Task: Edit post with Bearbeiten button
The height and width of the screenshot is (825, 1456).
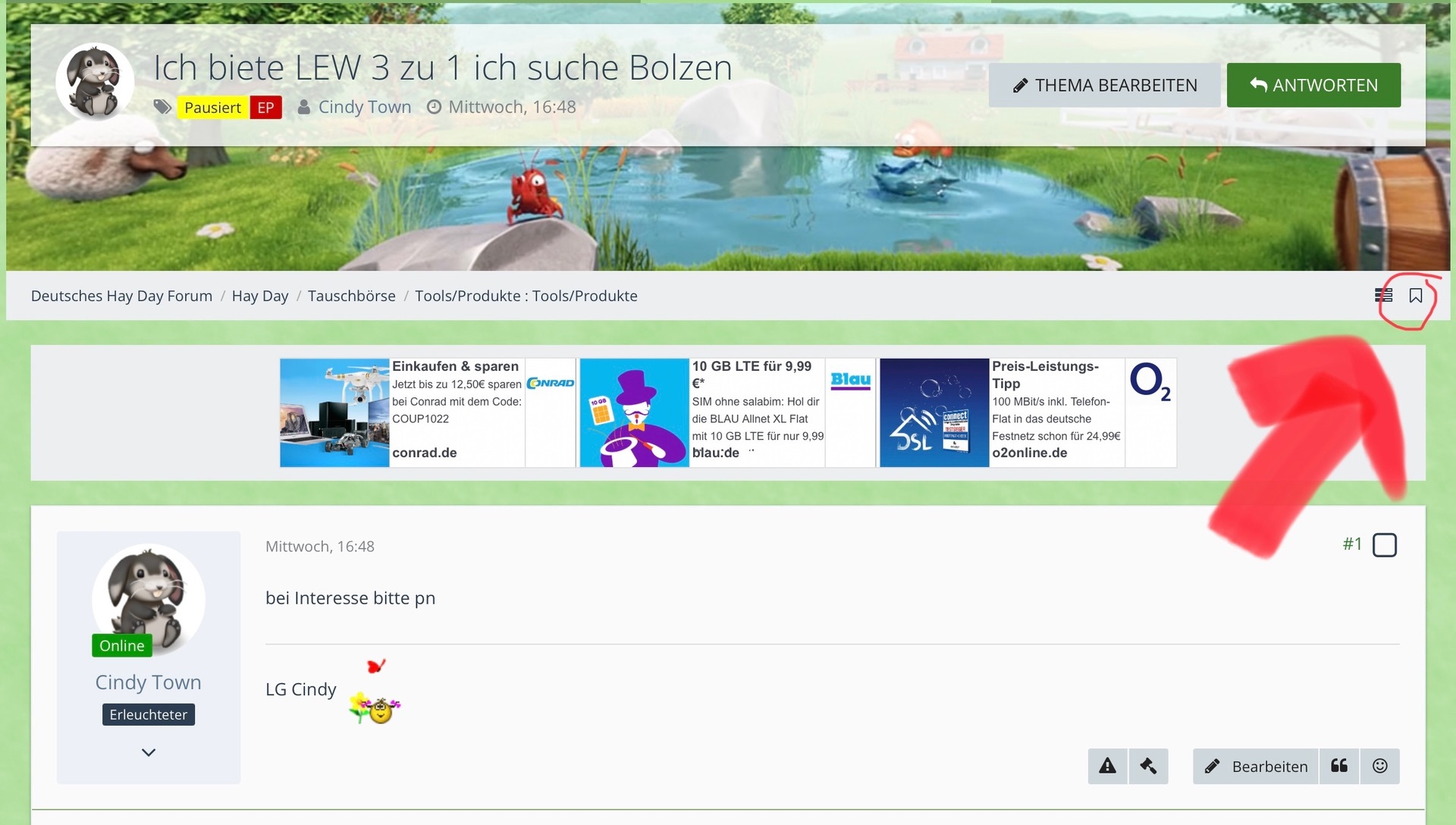Action: point(1256,766)
